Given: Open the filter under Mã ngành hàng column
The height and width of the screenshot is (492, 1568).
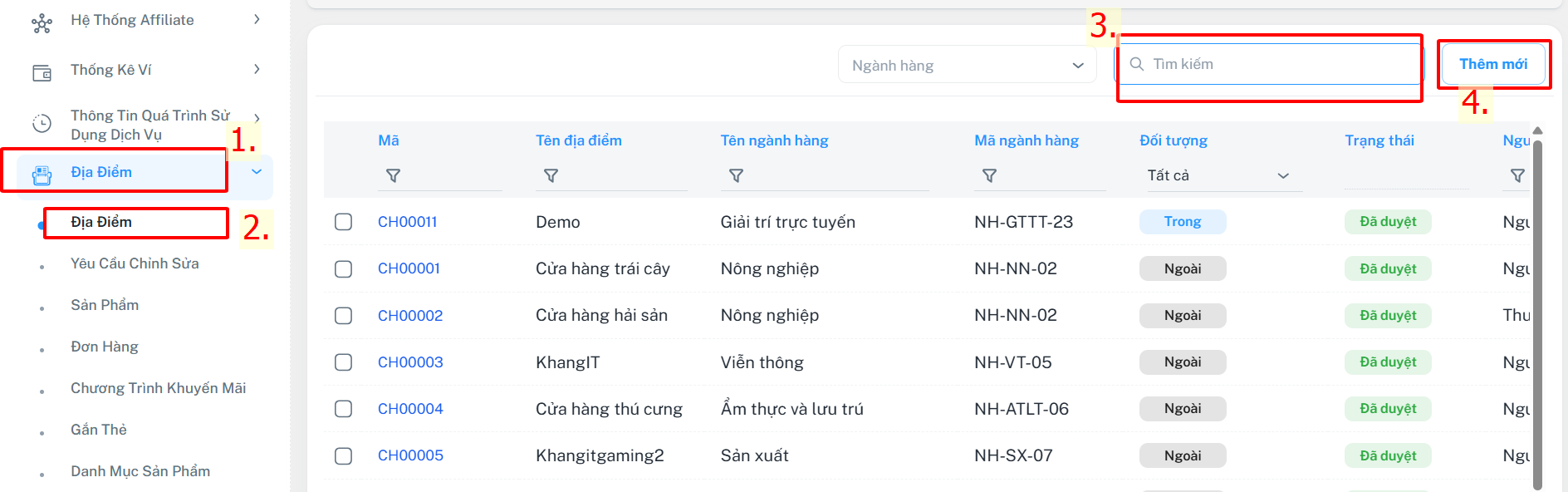Looking at the screenshot, I should [x=989, y=176].
